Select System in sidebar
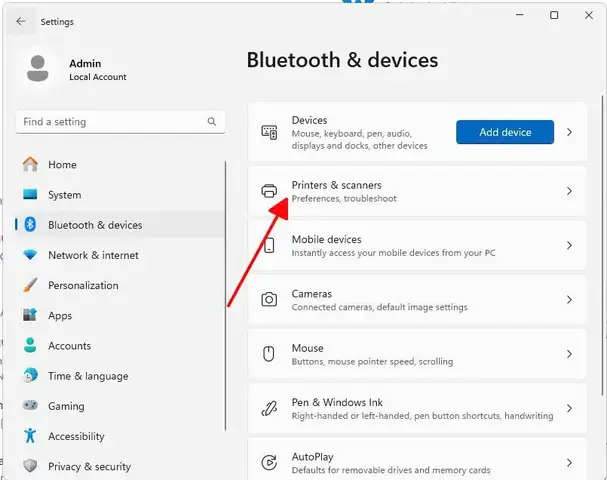The width and height of the screenshot is (607, 480). coord(120,195)
